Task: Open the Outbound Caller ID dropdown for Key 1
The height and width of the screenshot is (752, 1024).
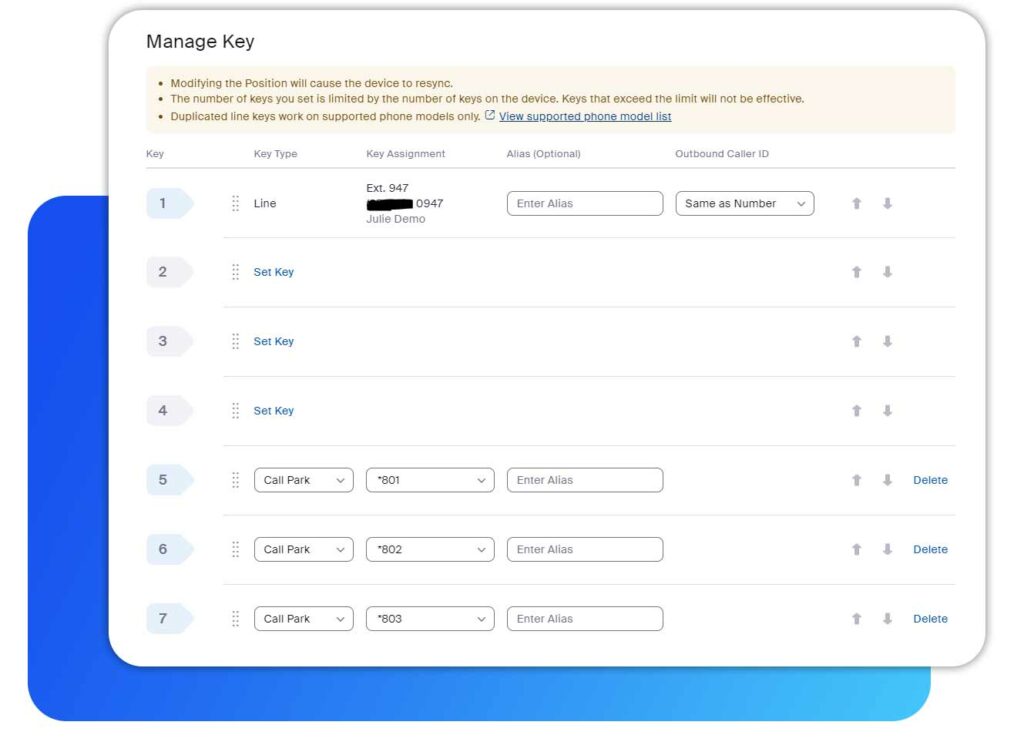Action: [x=744, y=203]
